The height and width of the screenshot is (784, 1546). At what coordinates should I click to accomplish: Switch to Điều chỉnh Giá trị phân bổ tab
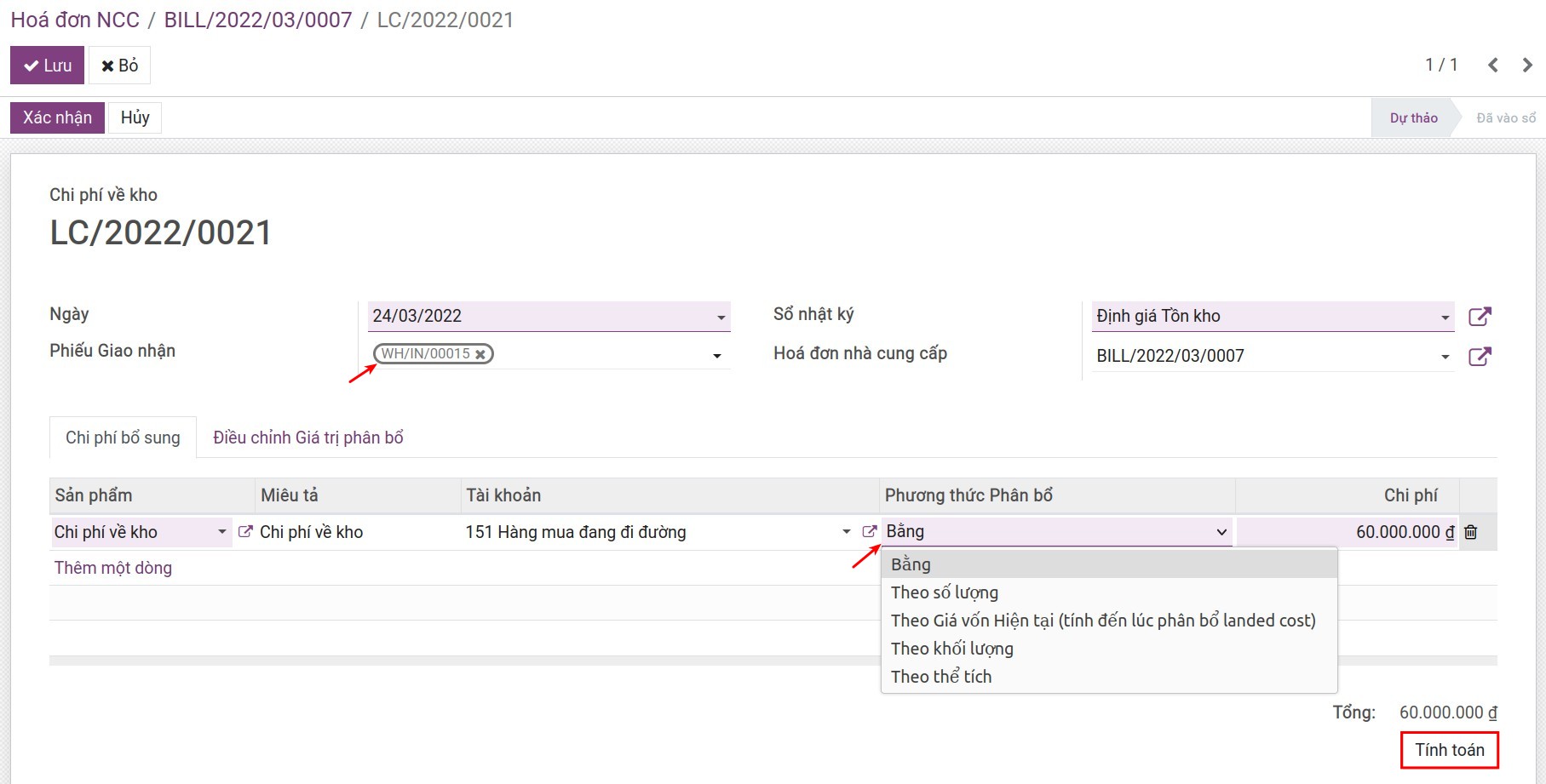307,438
